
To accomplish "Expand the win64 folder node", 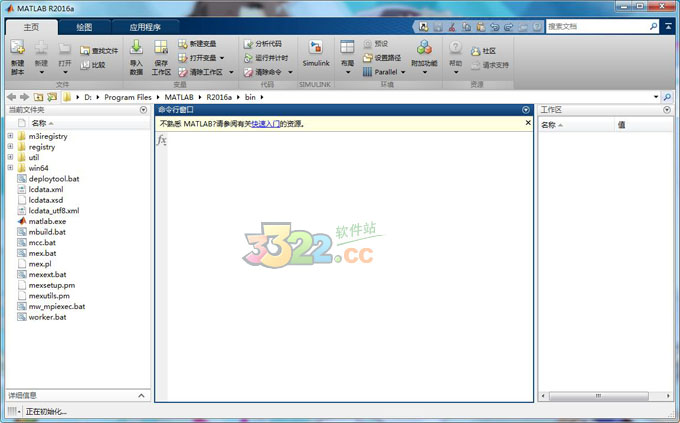I will [x=10, y=167].
